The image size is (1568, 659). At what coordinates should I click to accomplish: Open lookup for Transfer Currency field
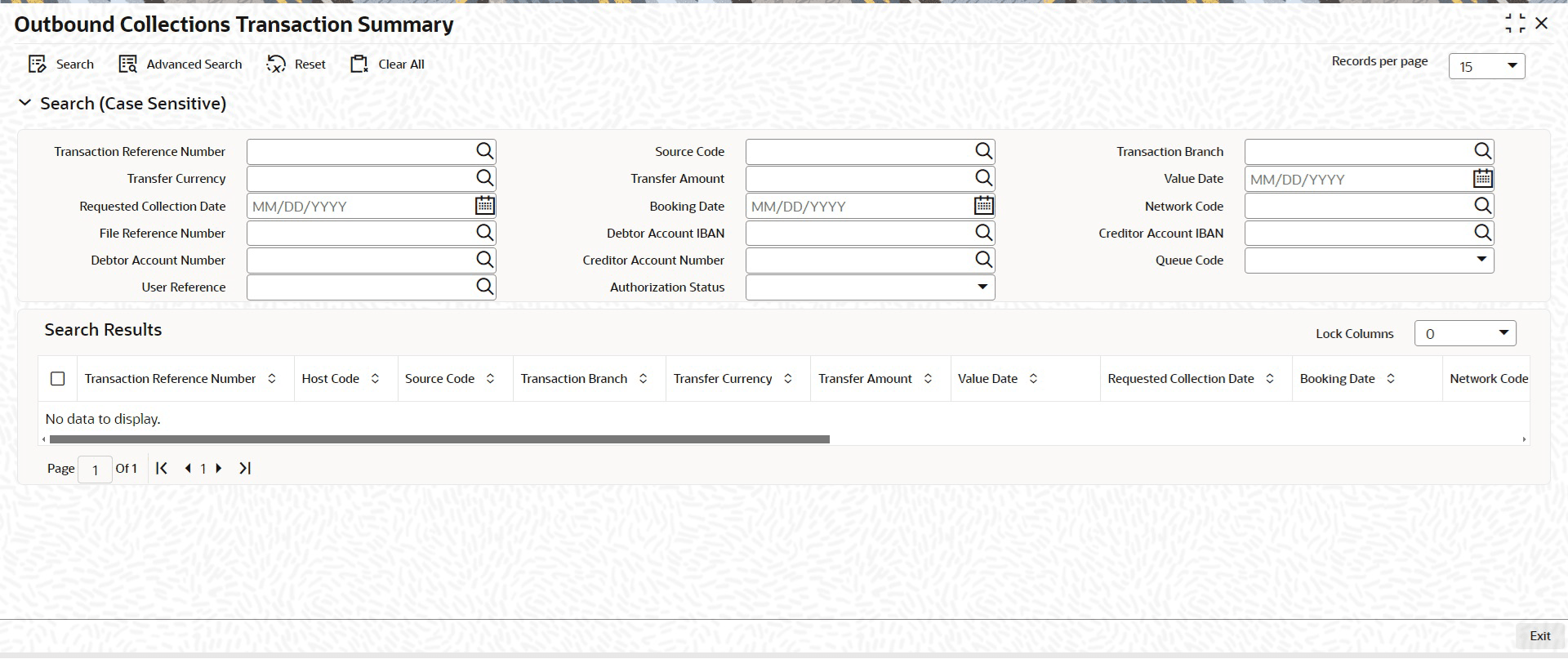[485, 178]
